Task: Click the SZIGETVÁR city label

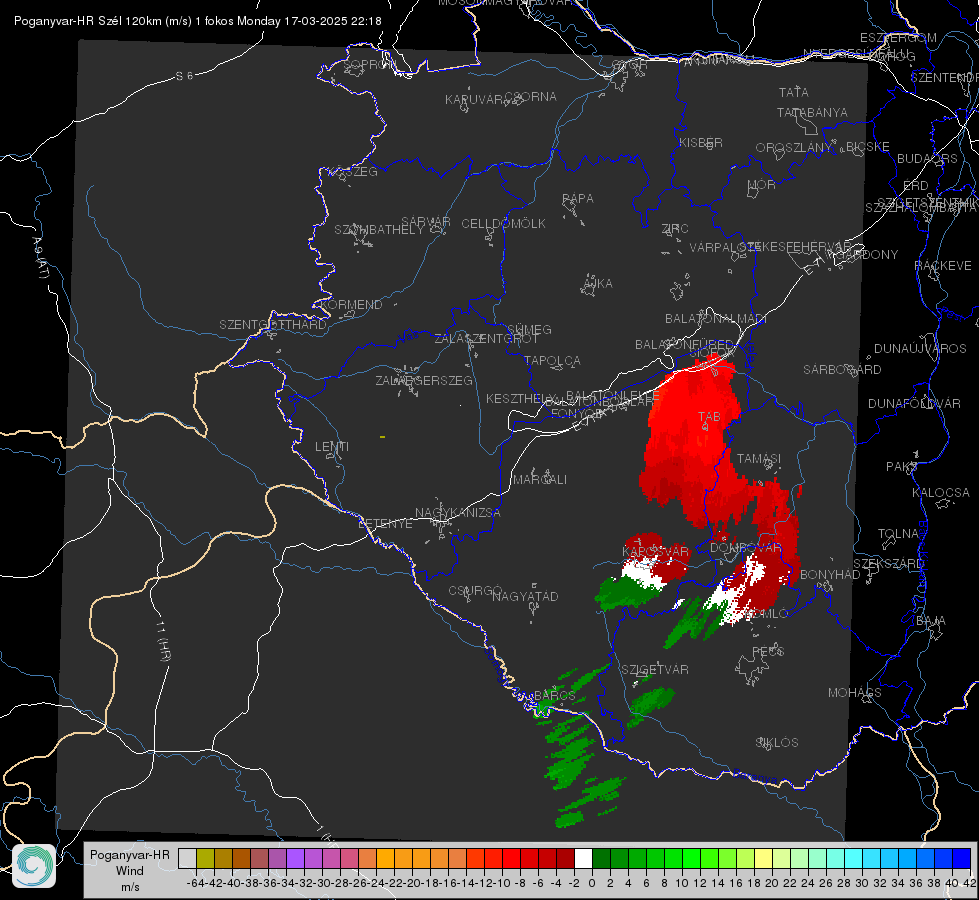Action: click(655, 670)
